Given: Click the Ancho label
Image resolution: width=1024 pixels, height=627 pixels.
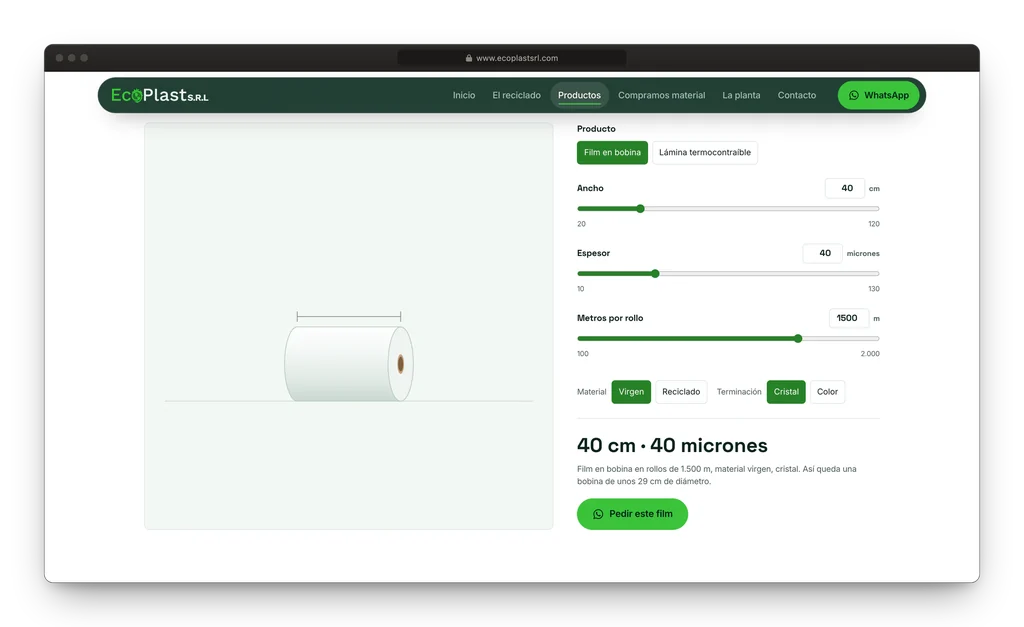Looking at the screenshot, I should click(x=590, y=188).
